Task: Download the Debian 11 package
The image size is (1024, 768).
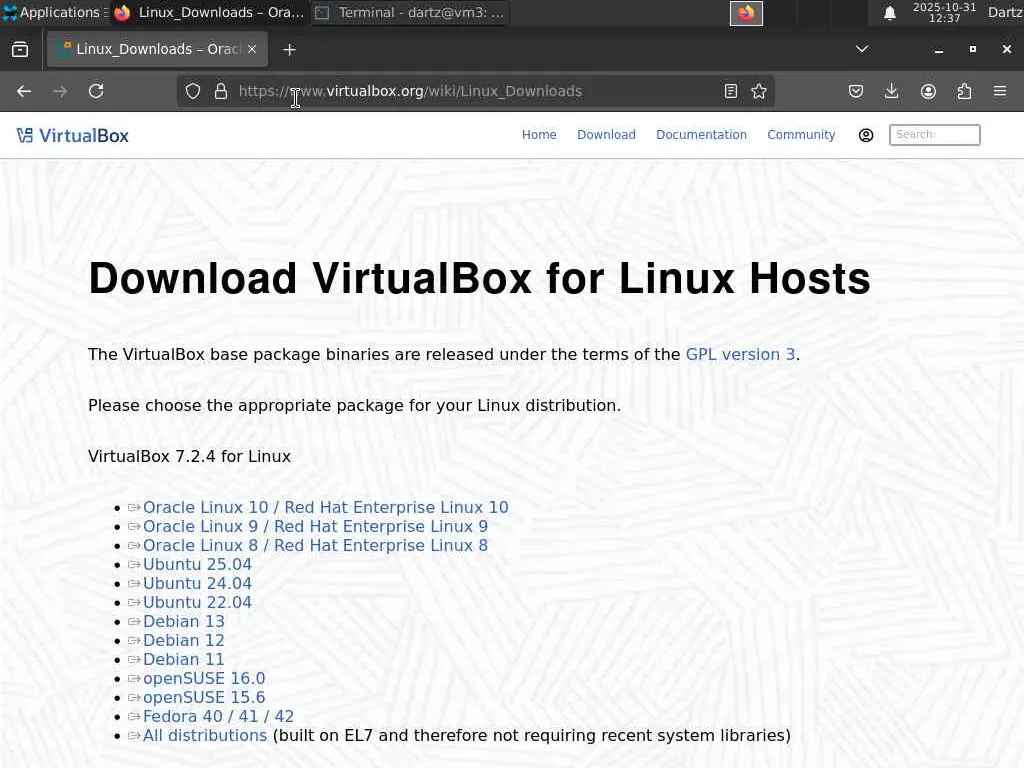Action: pyautogui.click(x=184, y=659)
